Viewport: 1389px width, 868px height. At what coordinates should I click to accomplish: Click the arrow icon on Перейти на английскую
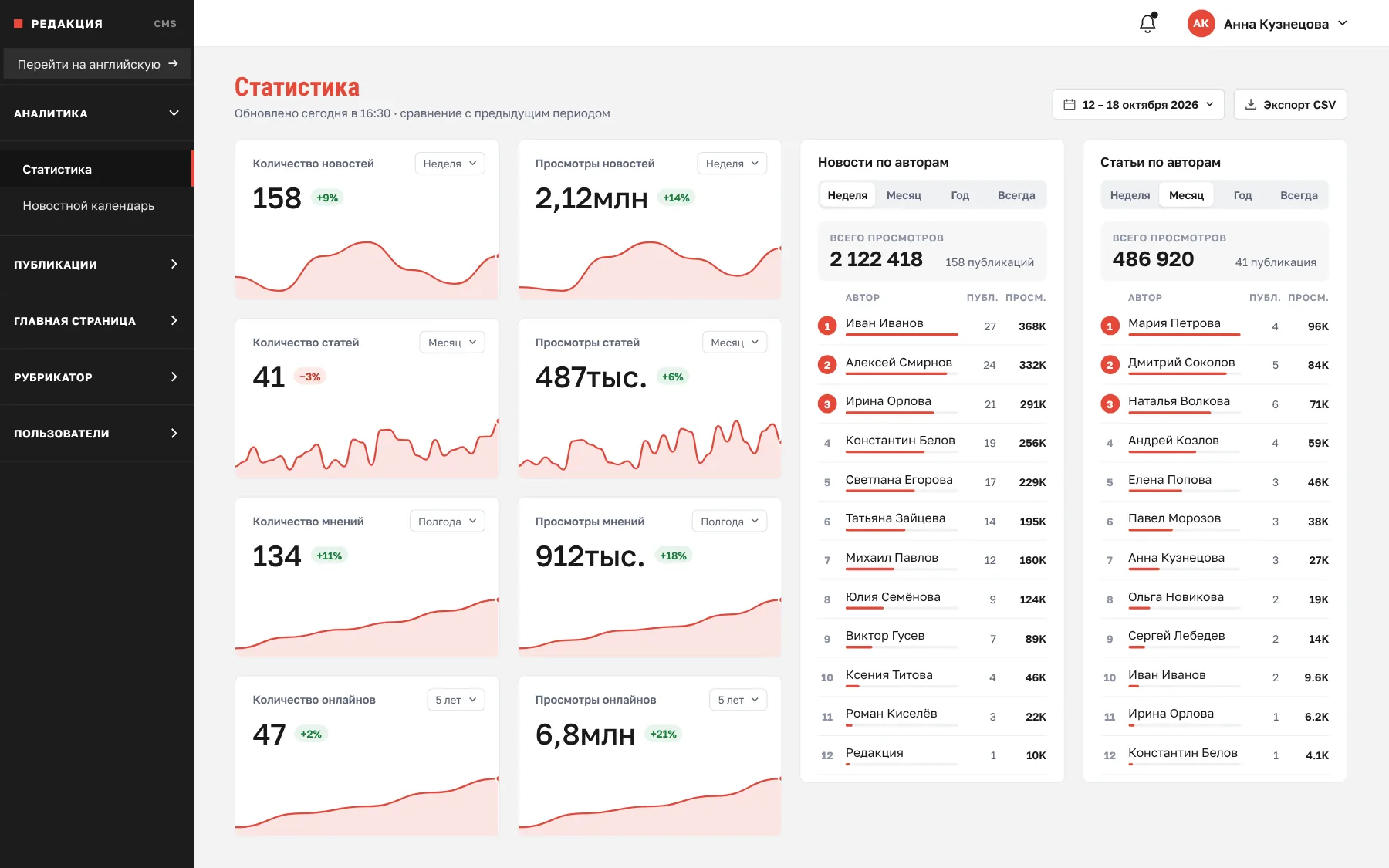click(173, 64)
